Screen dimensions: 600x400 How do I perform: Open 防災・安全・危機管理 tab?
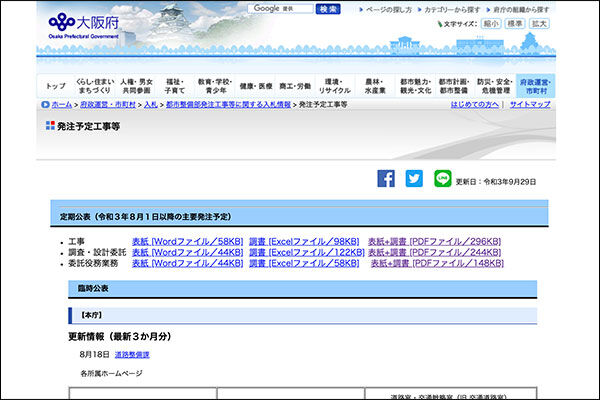tap(495, 86)
